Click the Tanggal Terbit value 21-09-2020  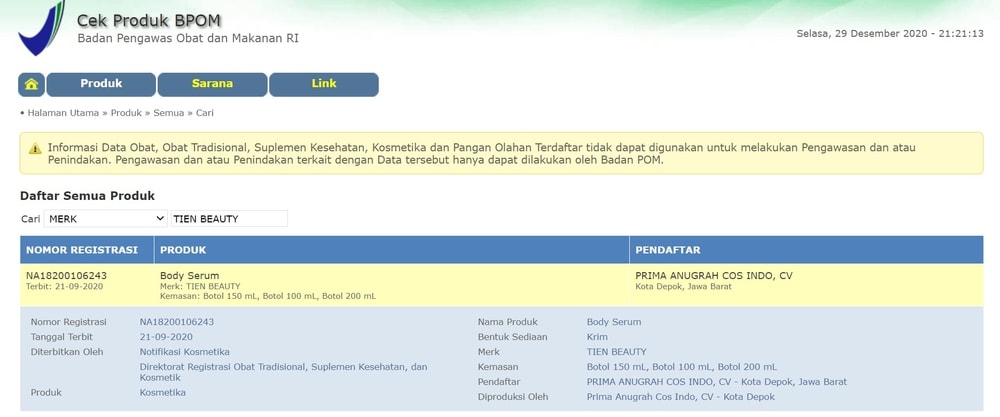[x=166, y=337]
